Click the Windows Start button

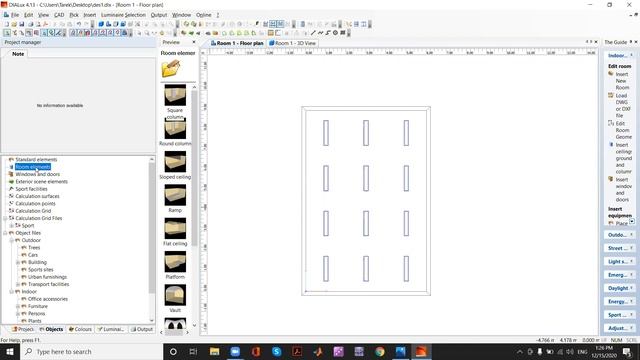click(9, 351)
